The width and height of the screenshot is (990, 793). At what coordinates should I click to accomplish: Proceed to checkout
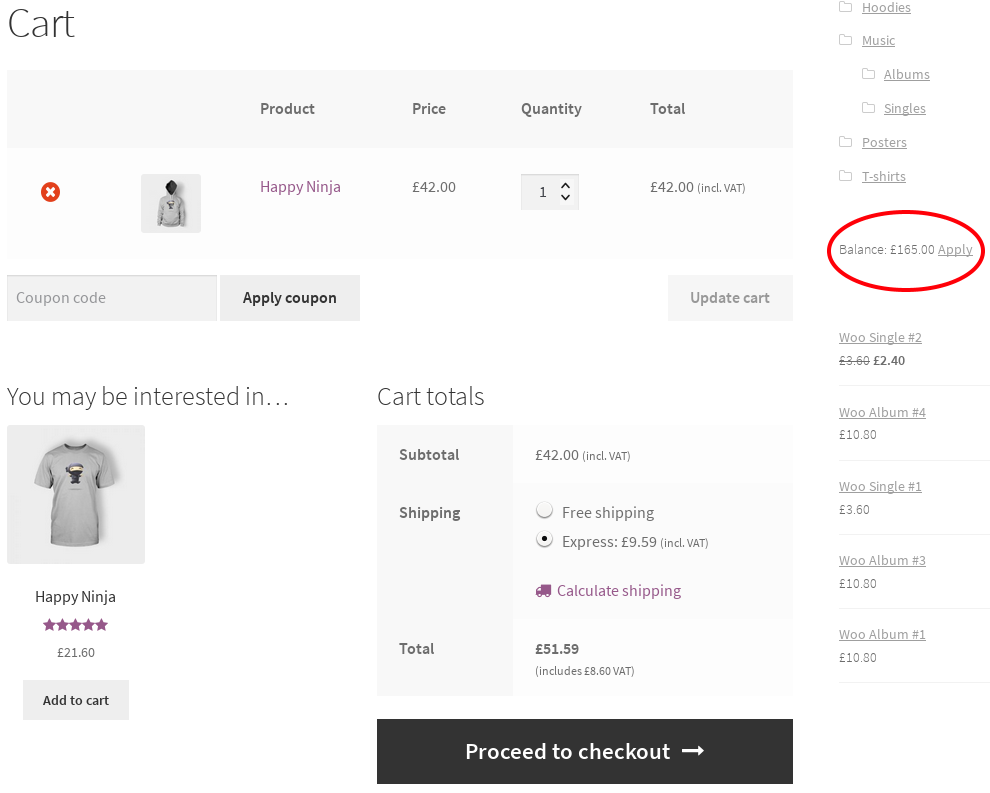585,751
